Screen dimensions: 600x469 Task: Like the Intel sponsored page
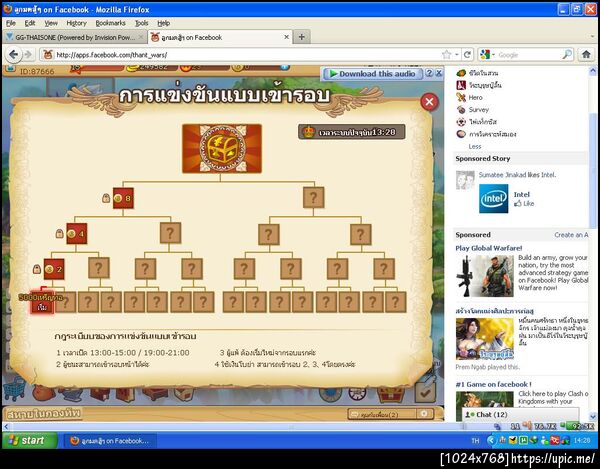pos(524,204)
